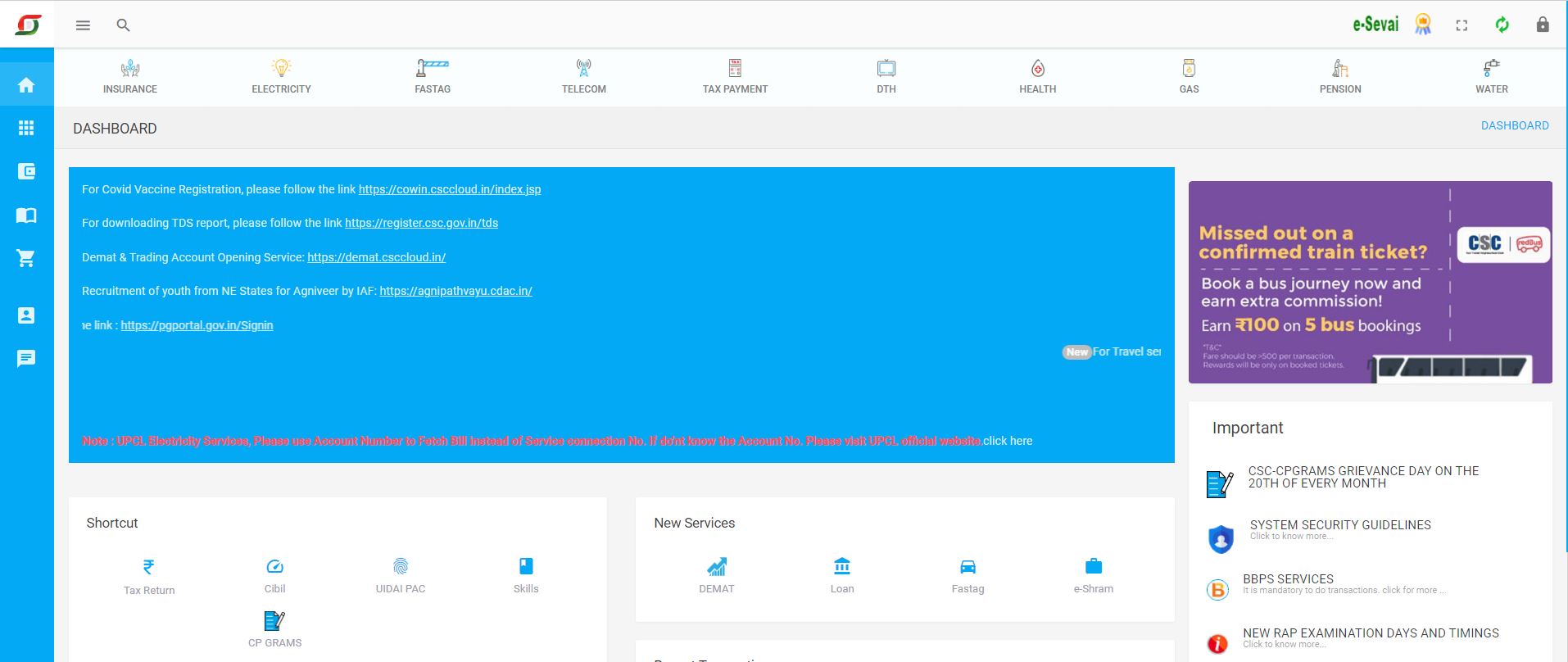Image resolution: width=1568 pixels, height=662 pixels.
Task: Open the Tax Return shortcut
Action: pyautogui.click(x=149, y=577)
